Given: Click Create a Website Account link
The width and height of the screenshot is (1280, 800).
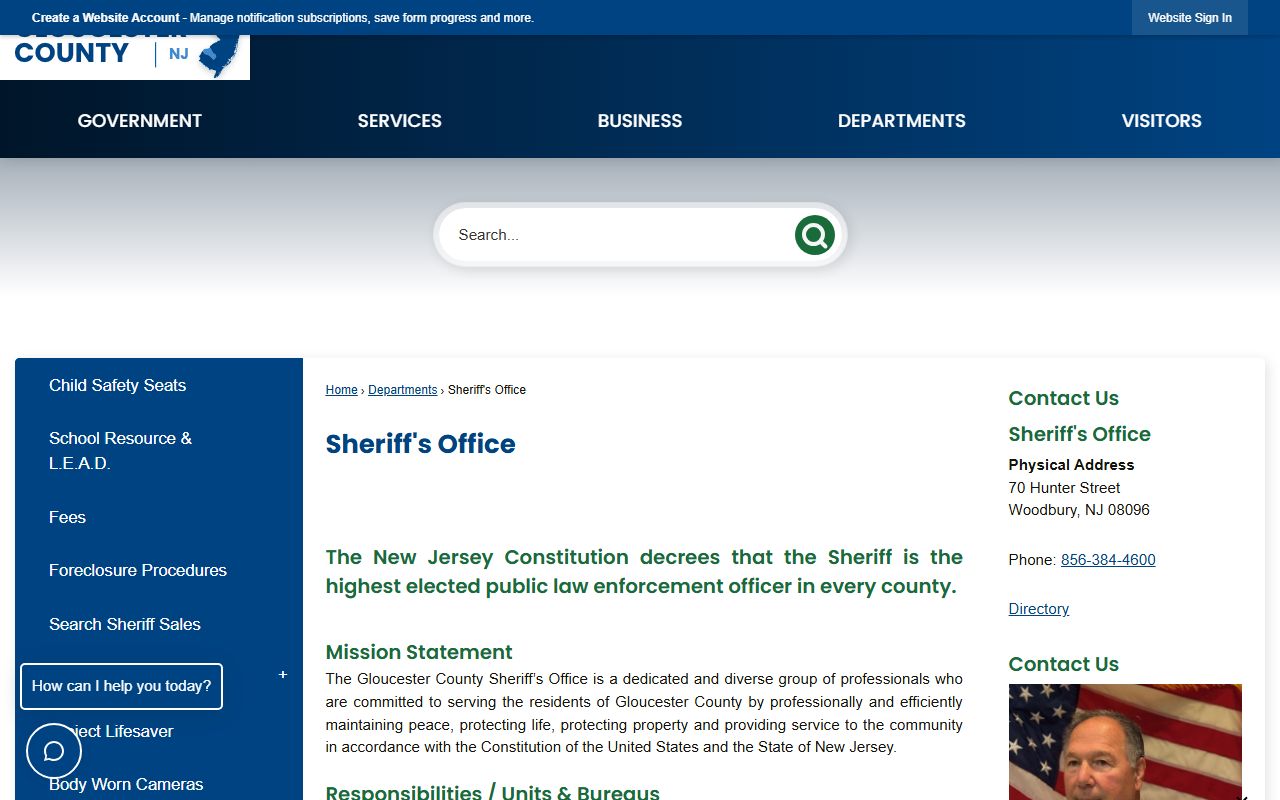Looking at the screenshot, I should (x=106, y=18).
